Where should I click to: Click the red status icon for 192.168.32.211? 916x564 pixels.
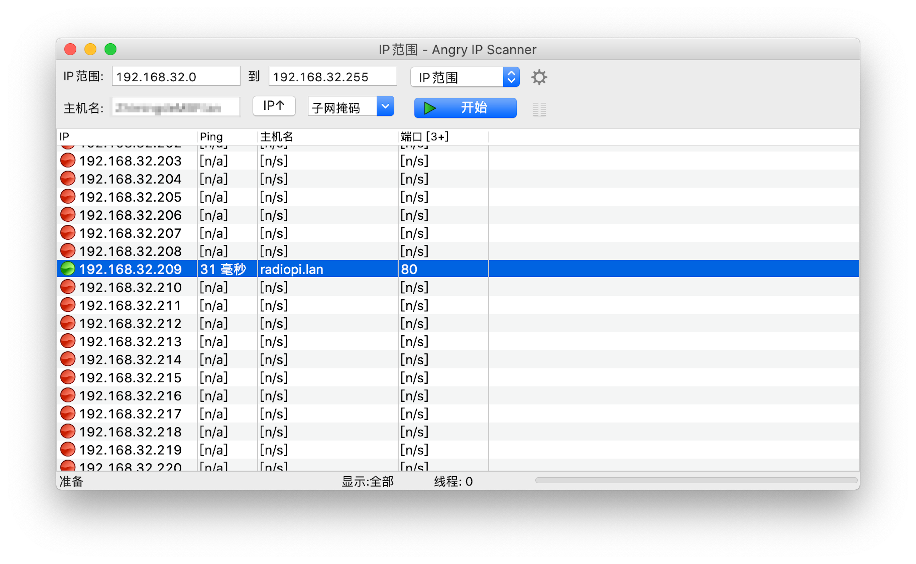pyautogui.click(x=68, y=305)
